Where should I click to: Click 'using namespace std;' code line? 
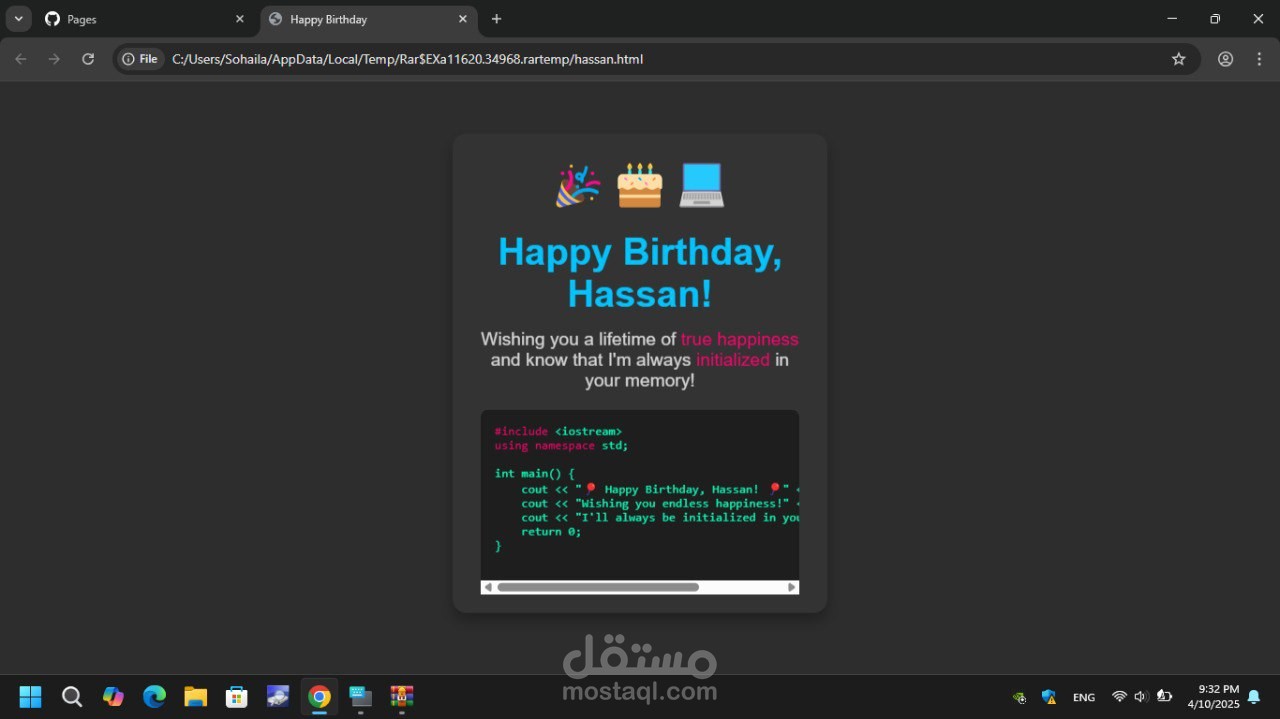tap(562, 446)
